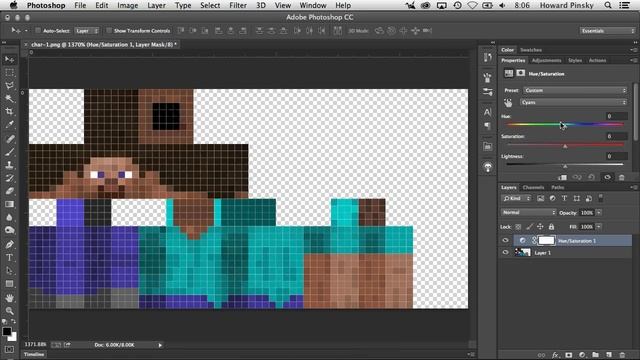Image resolution: width=640 pixels, height=360 pixels.
Task: Switch to the Swatches tab
Action: [x=531, y=50]
